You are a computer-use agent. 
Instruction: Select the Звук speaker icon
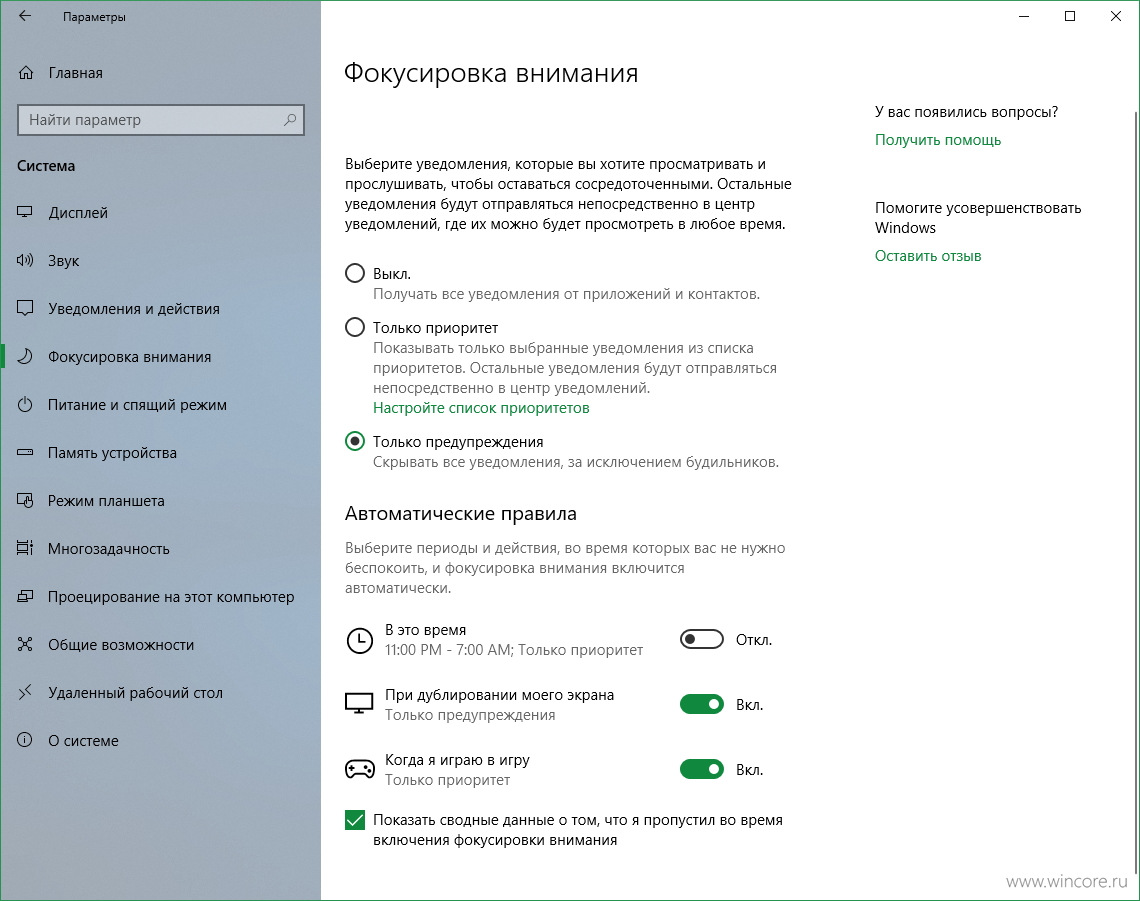point(25,260)
